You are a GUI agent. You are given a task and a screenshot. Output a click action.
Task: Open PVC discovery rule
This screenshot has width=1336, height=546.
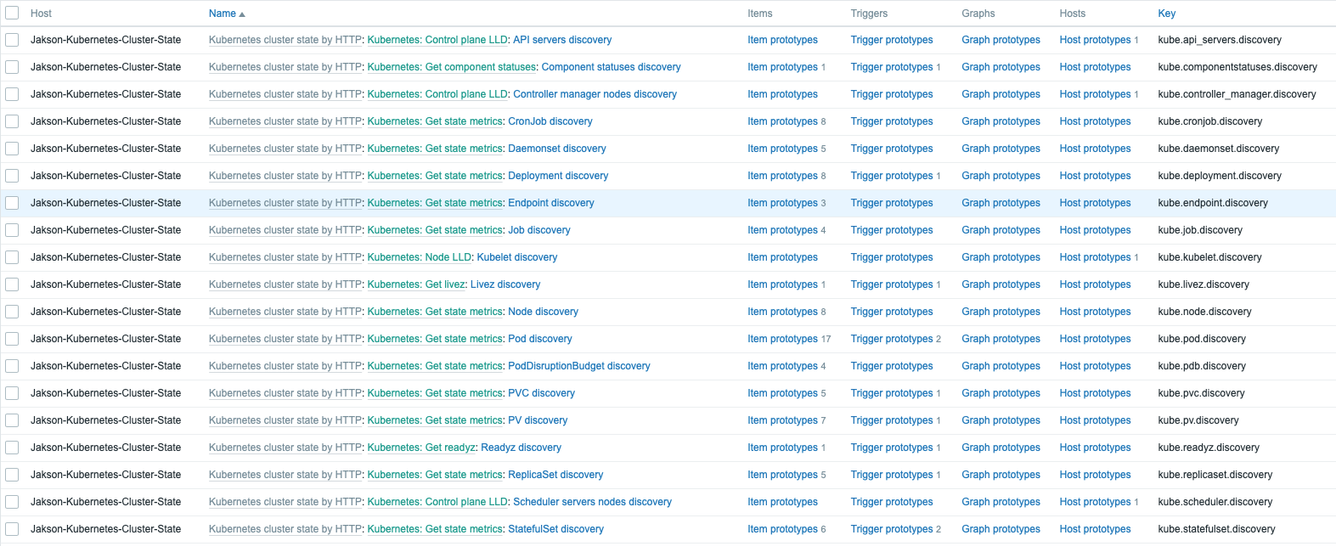pos(541,393)
